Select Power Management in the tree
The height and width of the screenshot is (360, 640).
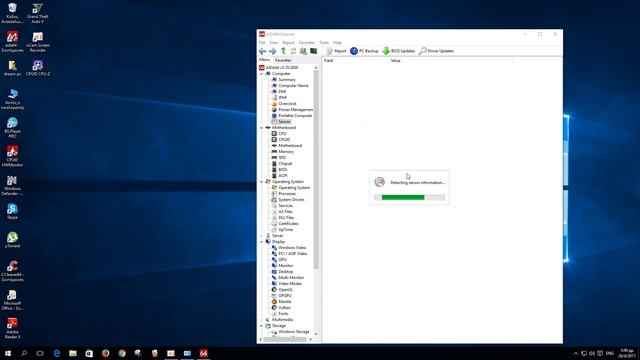296,110
